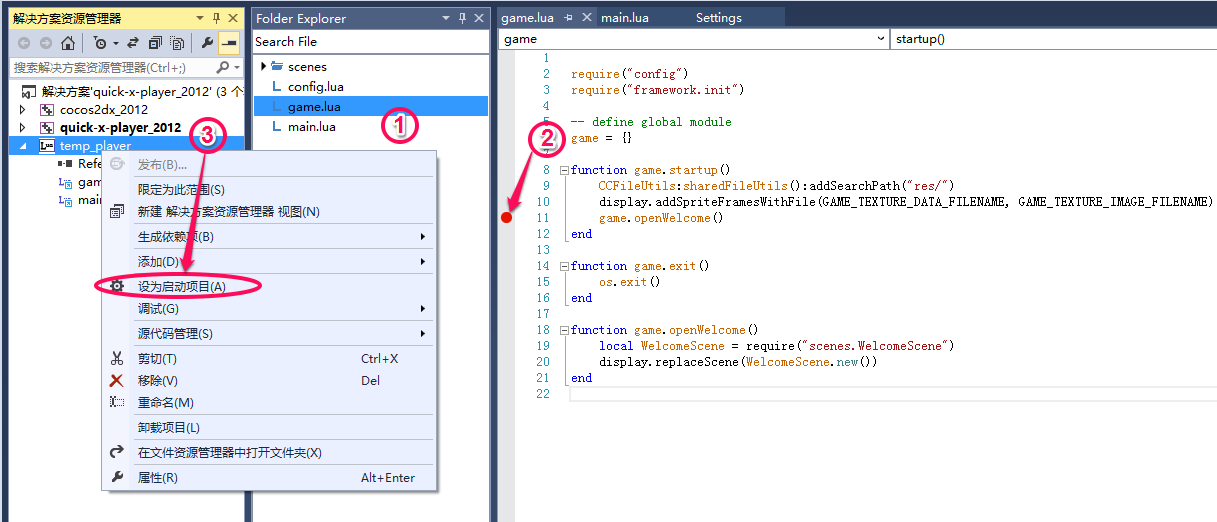The image size is (1217, 522).
Task: Click the scissors icon beside 剪切(T)
Action: click(117, 359)
